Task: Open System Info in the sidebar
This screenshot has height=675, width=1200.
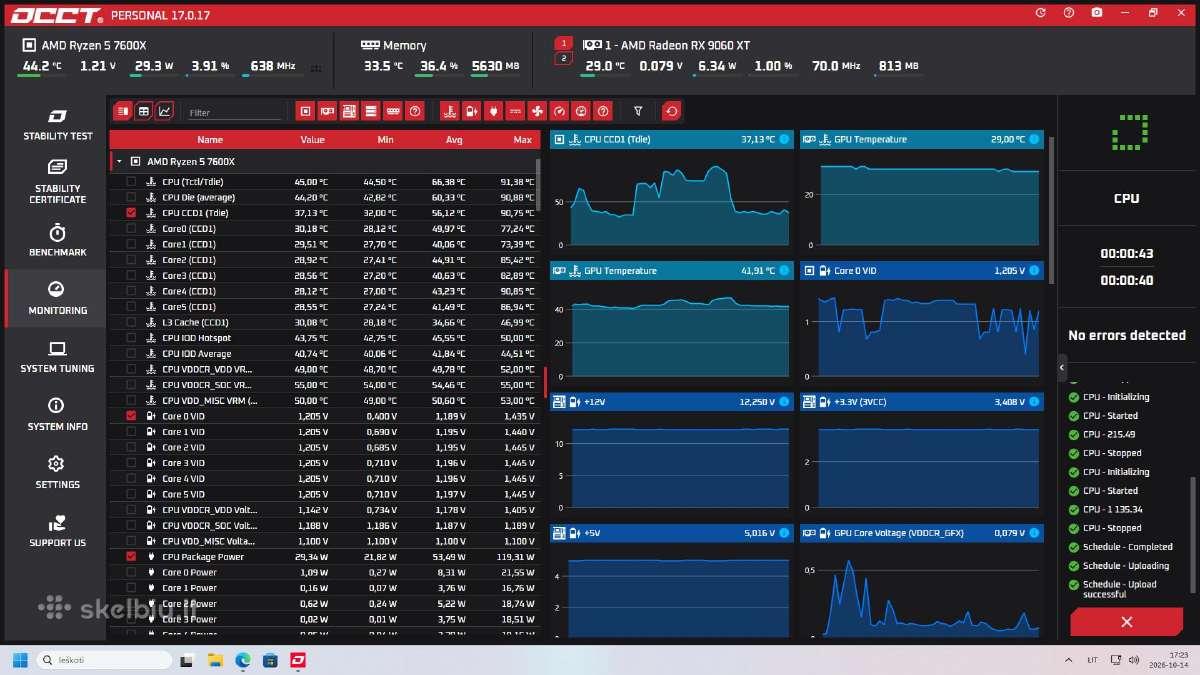Action: pyautogui.click(x=57, y=414)
